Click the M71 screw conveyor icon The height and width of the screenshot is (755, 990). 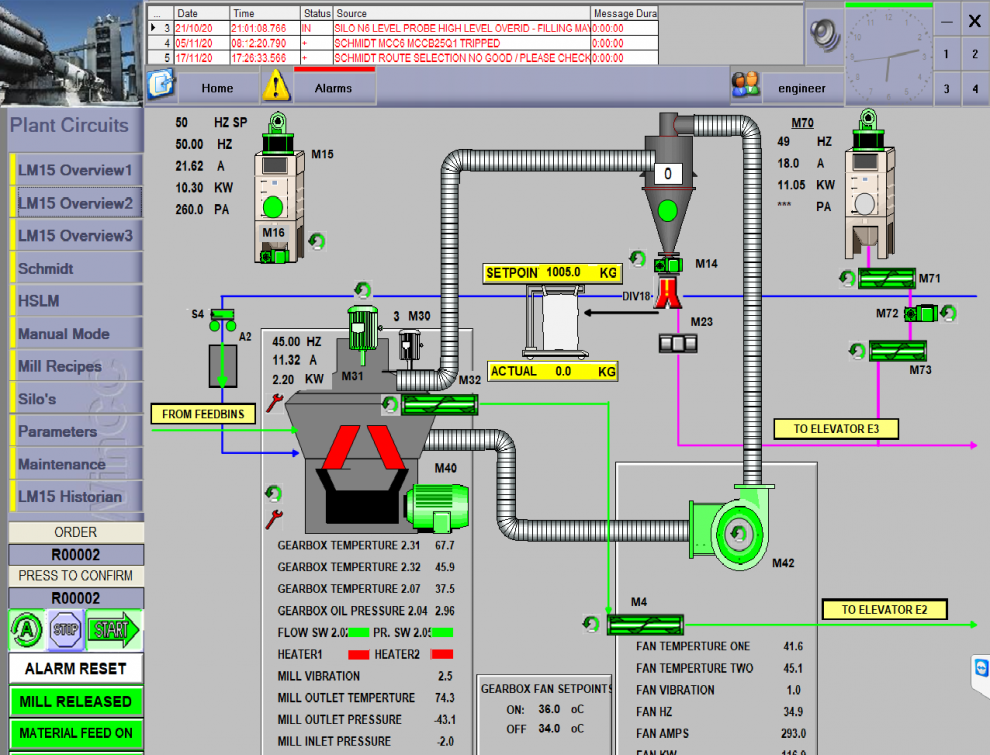tap(894, 278)
